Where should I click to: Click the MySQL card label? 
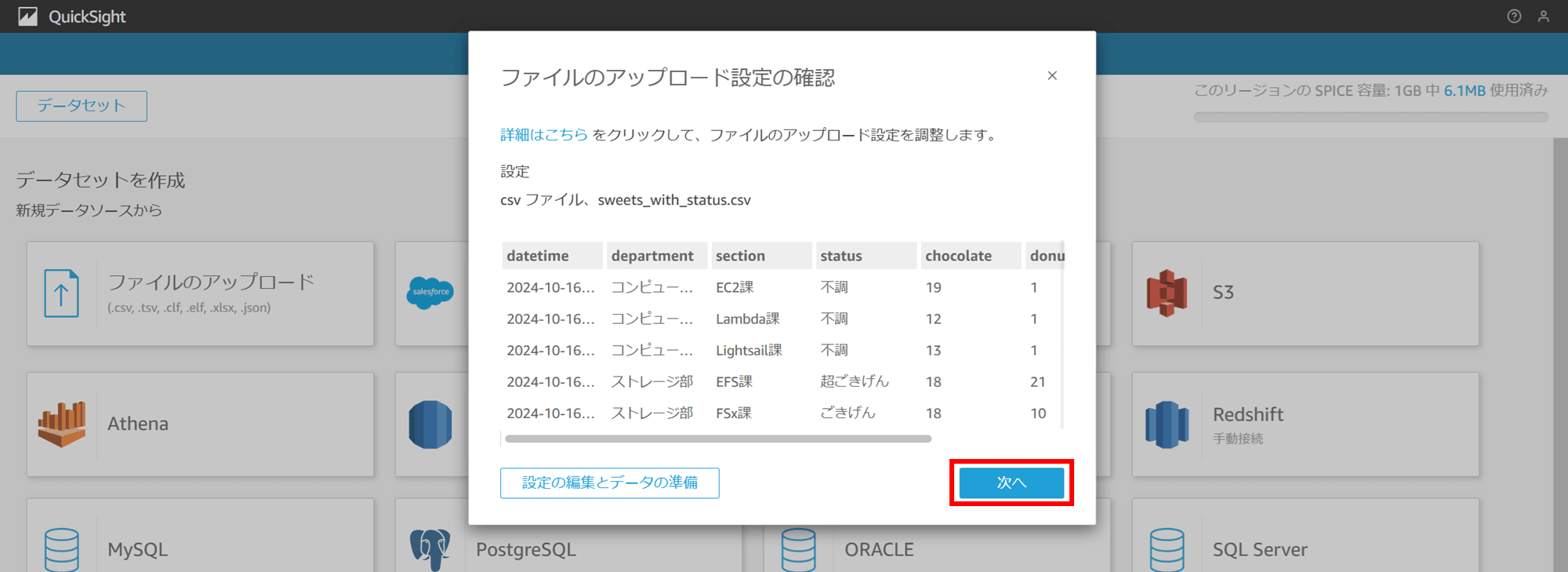138,549
